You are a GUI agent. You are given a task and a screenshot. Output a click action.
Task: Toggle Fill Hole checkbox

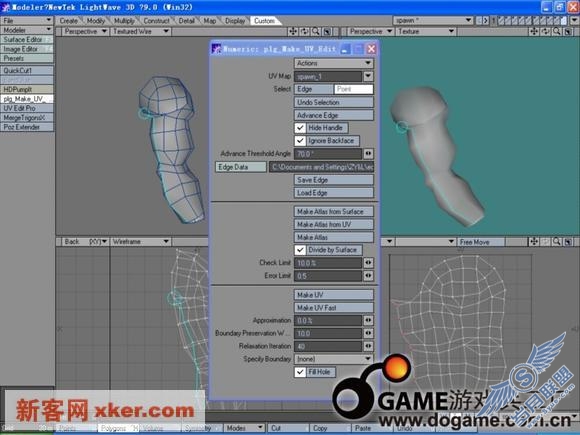point(300,372)
